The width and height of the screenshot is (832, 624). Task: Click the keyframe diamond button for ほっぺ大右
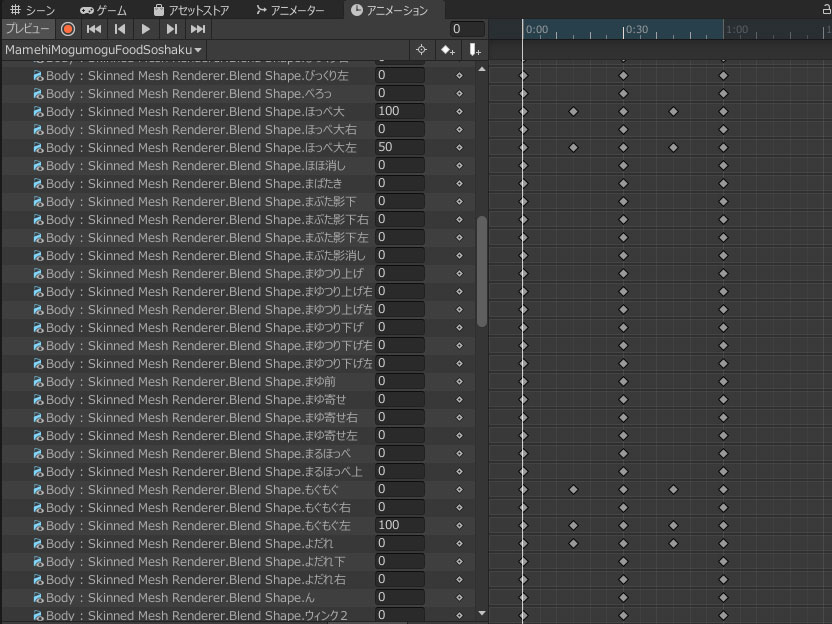[x=460, y=129]
